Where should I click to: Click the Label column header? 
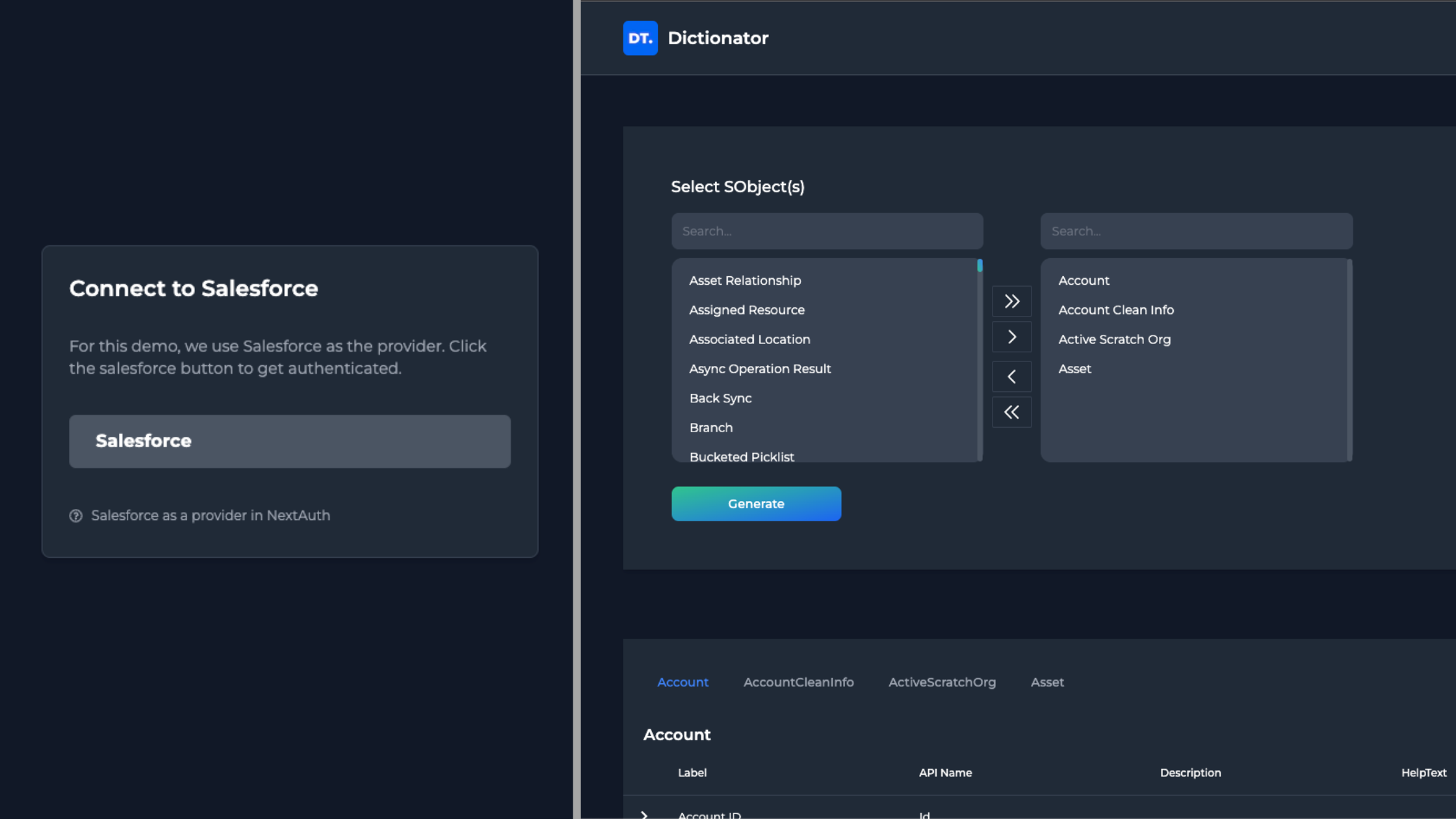(x=692, y=773)
